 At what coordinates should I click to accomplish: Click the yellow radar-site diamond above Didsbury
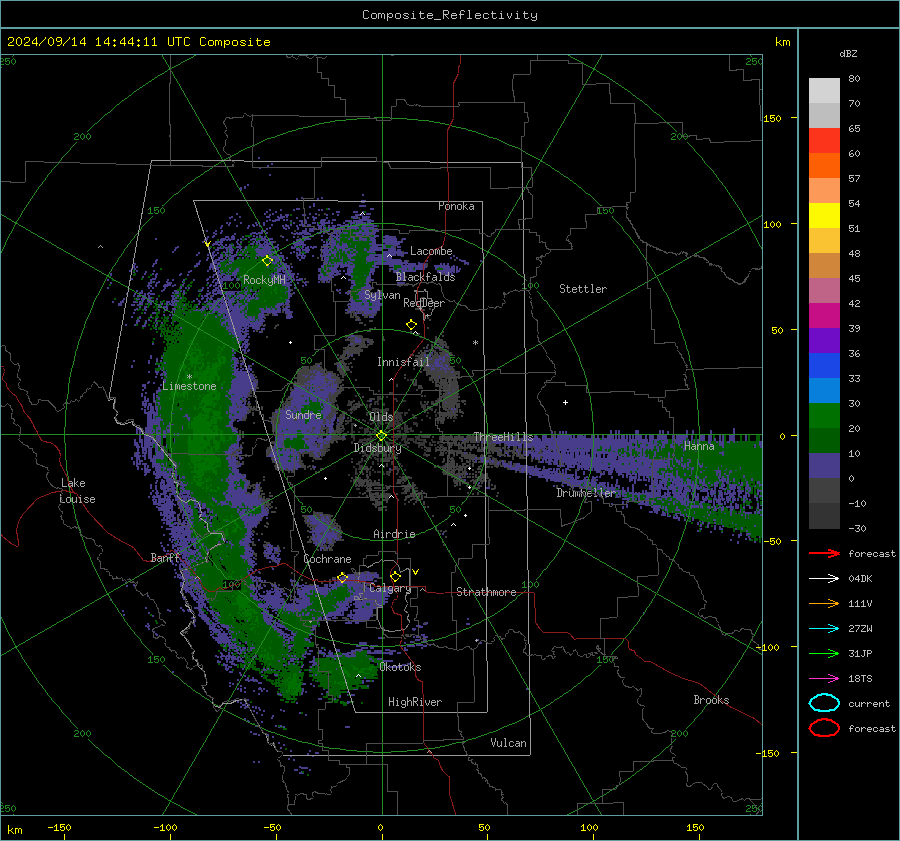381,436
